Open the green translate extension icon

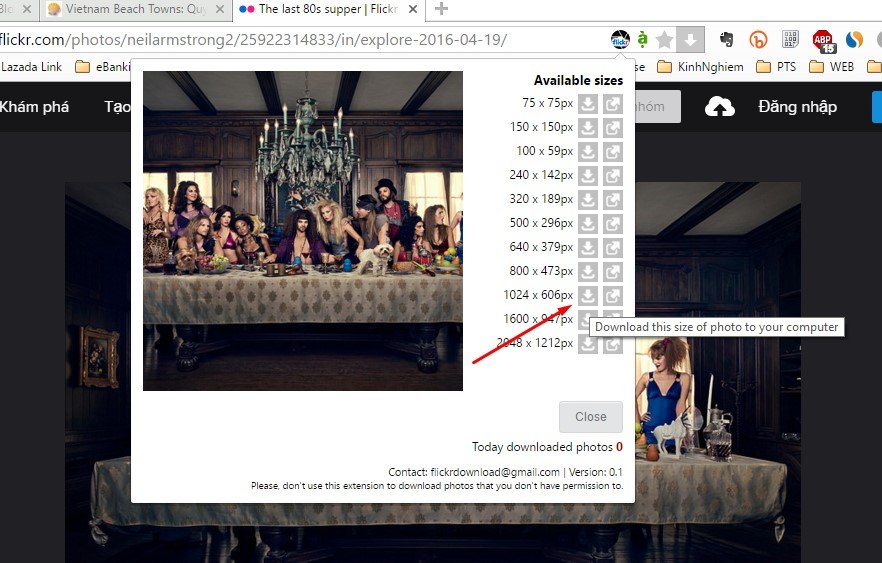coord(642,39)
